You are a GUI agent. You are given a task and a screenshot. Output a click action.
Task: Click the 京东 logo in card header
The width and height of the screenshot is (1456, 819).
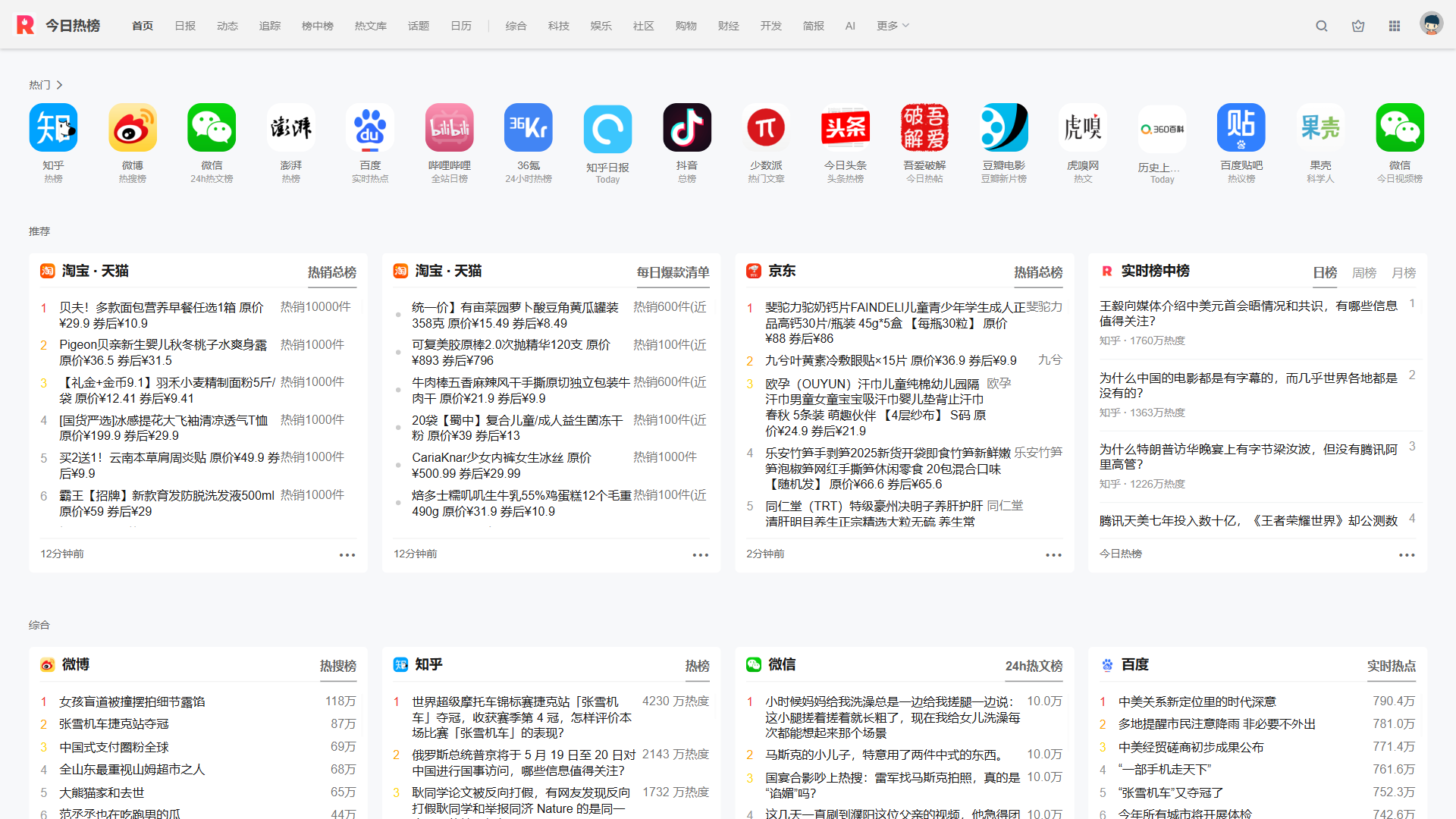click(753, 271)
